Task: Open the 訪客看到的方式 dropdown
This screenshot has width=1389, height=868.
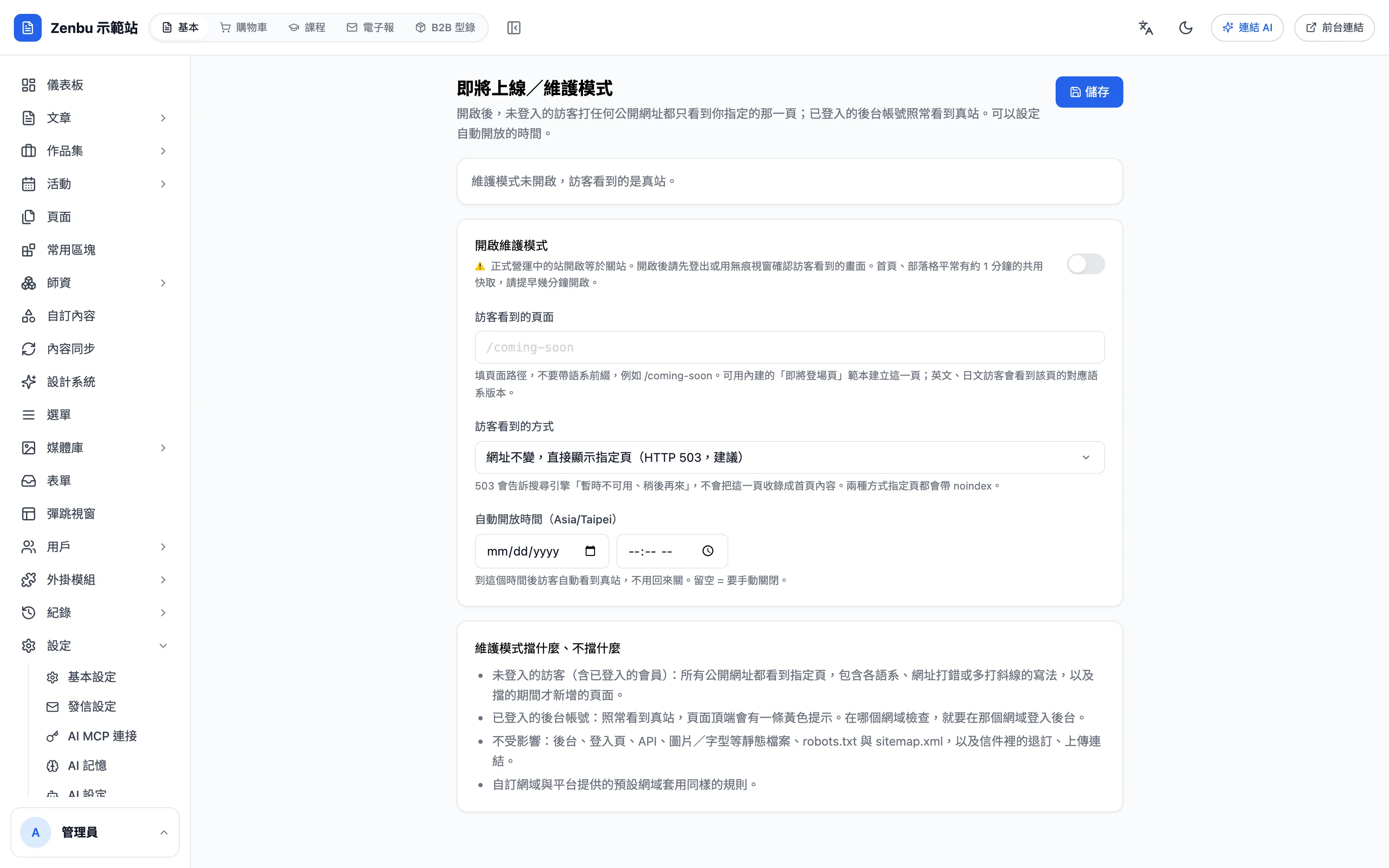Action: [789, 457]
